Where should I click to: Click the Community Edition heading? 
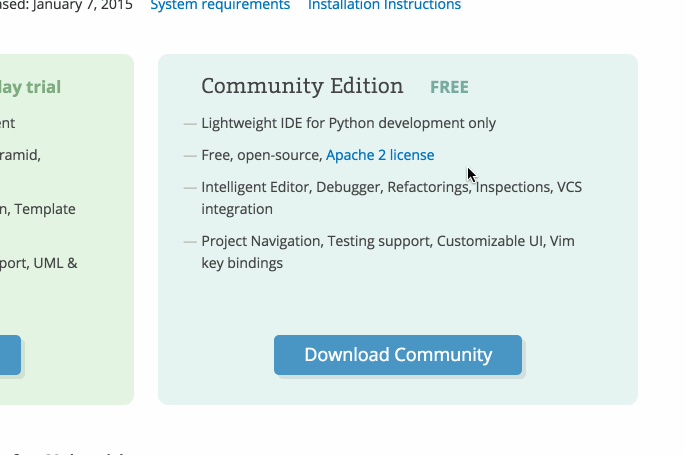302,86
